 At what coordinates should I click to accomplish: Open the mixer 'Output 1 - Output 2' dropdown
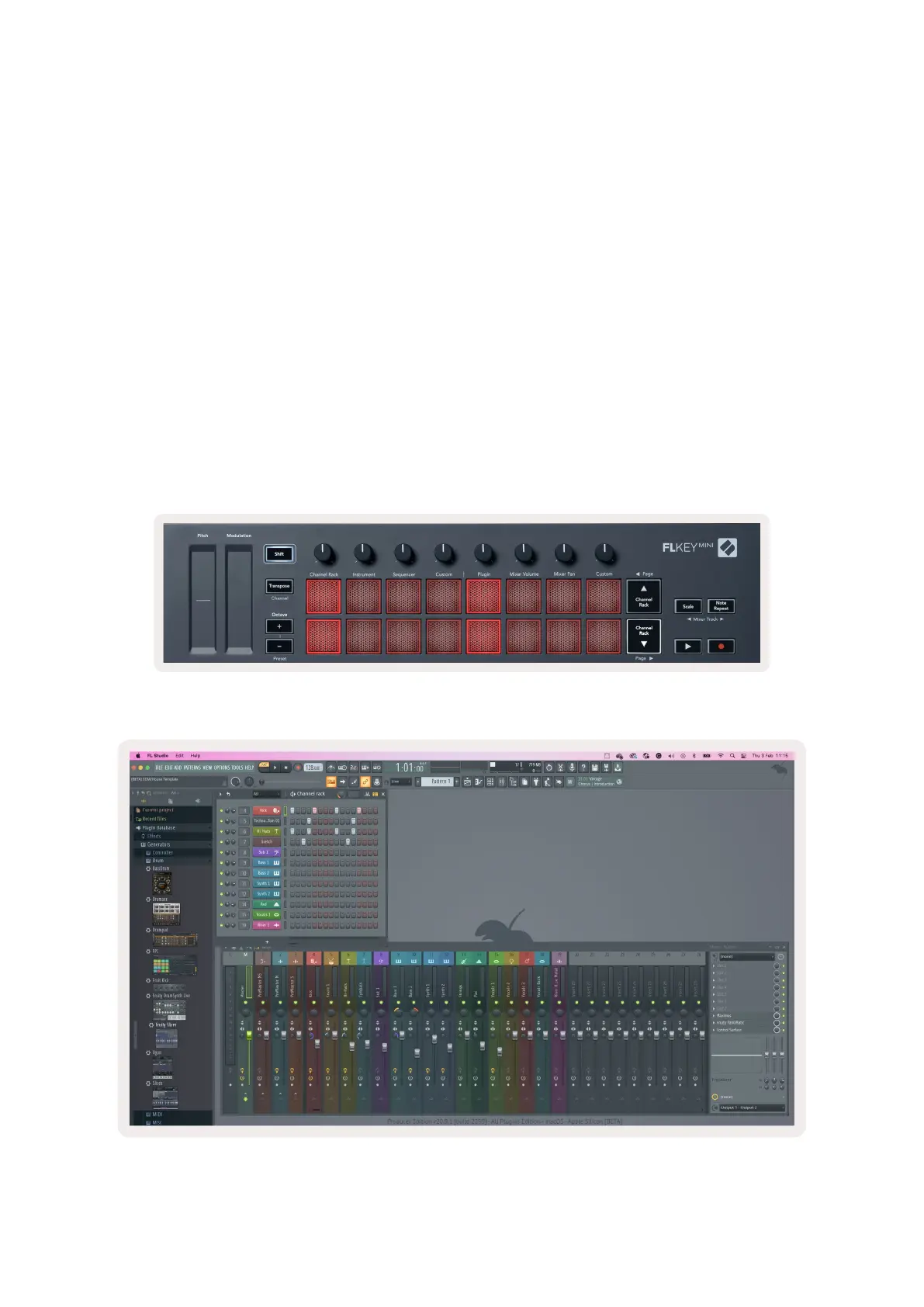tap(751, 1108)
